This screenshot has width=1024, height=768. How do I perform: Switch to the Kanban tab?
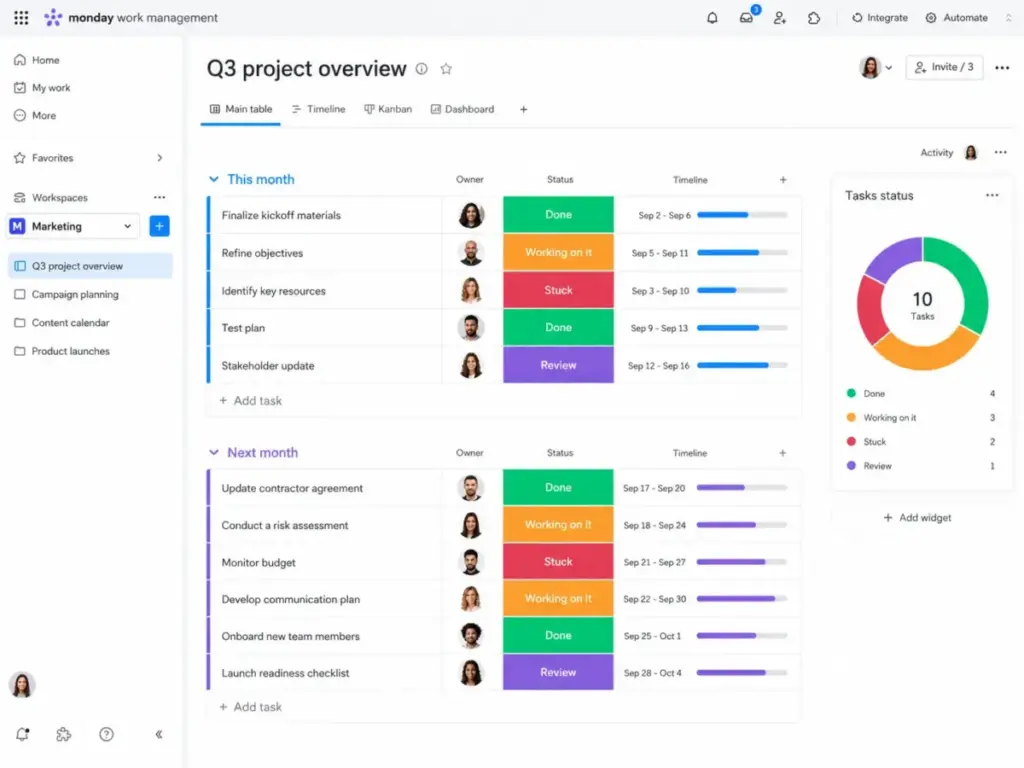(388, 109)
